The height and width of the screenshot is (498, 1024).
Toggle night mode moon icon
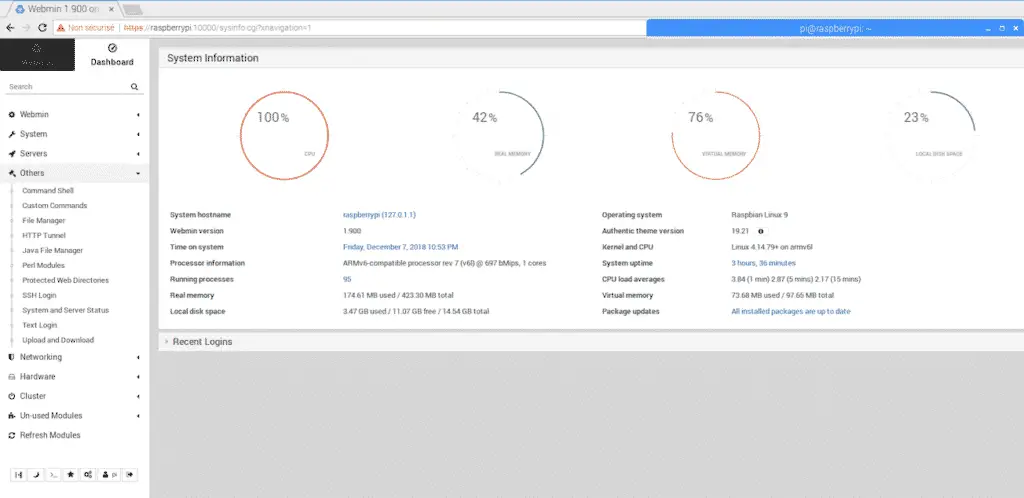click(x=37, y=475)
